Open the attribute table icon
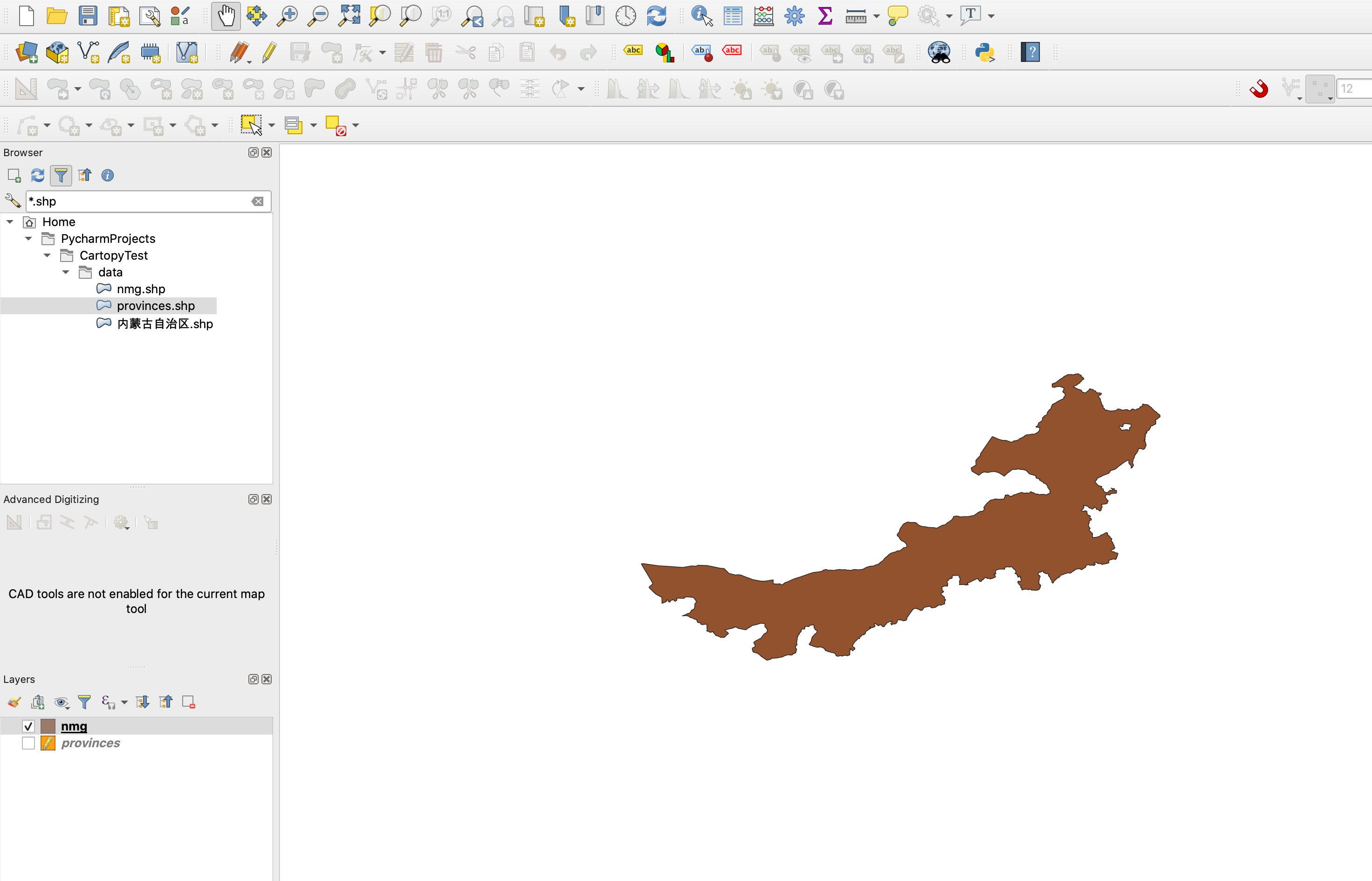Image resolution: width=1372 pixels, height=881 pixels. point(733,16)
